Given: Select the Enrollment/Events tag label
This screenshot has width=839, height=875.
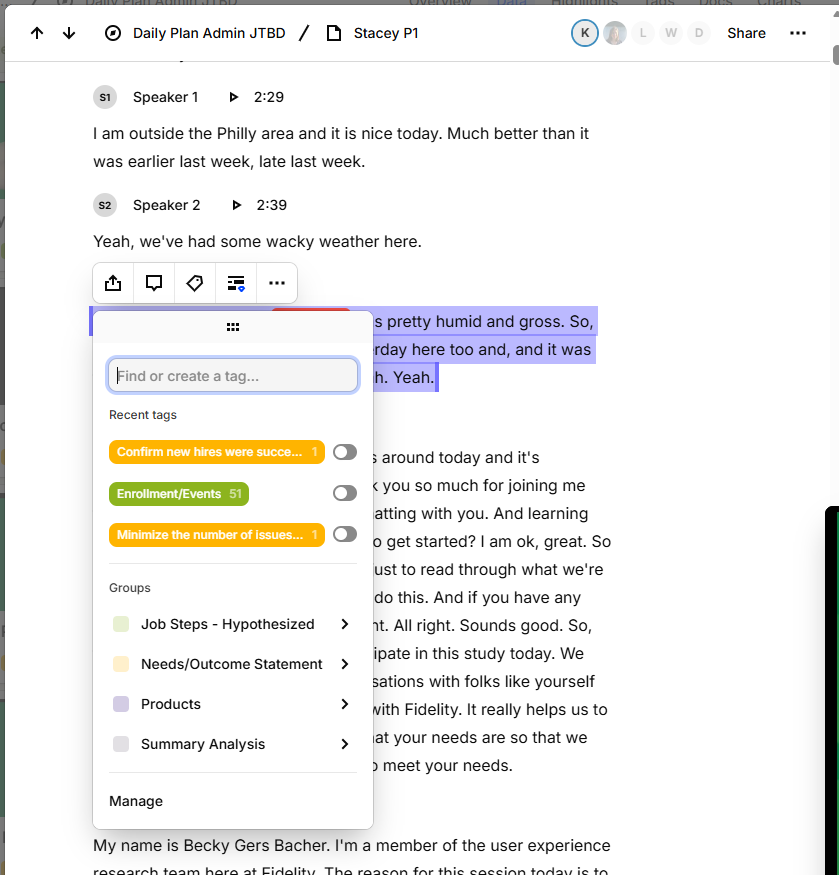Looking at the screenshot, I should pyautogui.click(x=179, y=494).
